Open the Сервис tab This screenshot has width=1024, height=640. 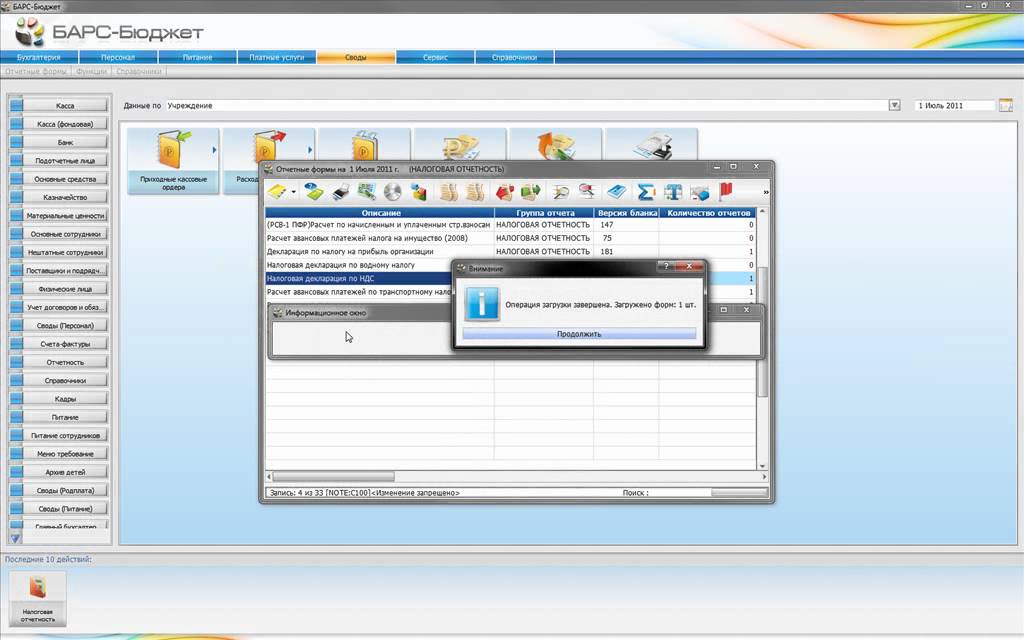pos(435,57)
